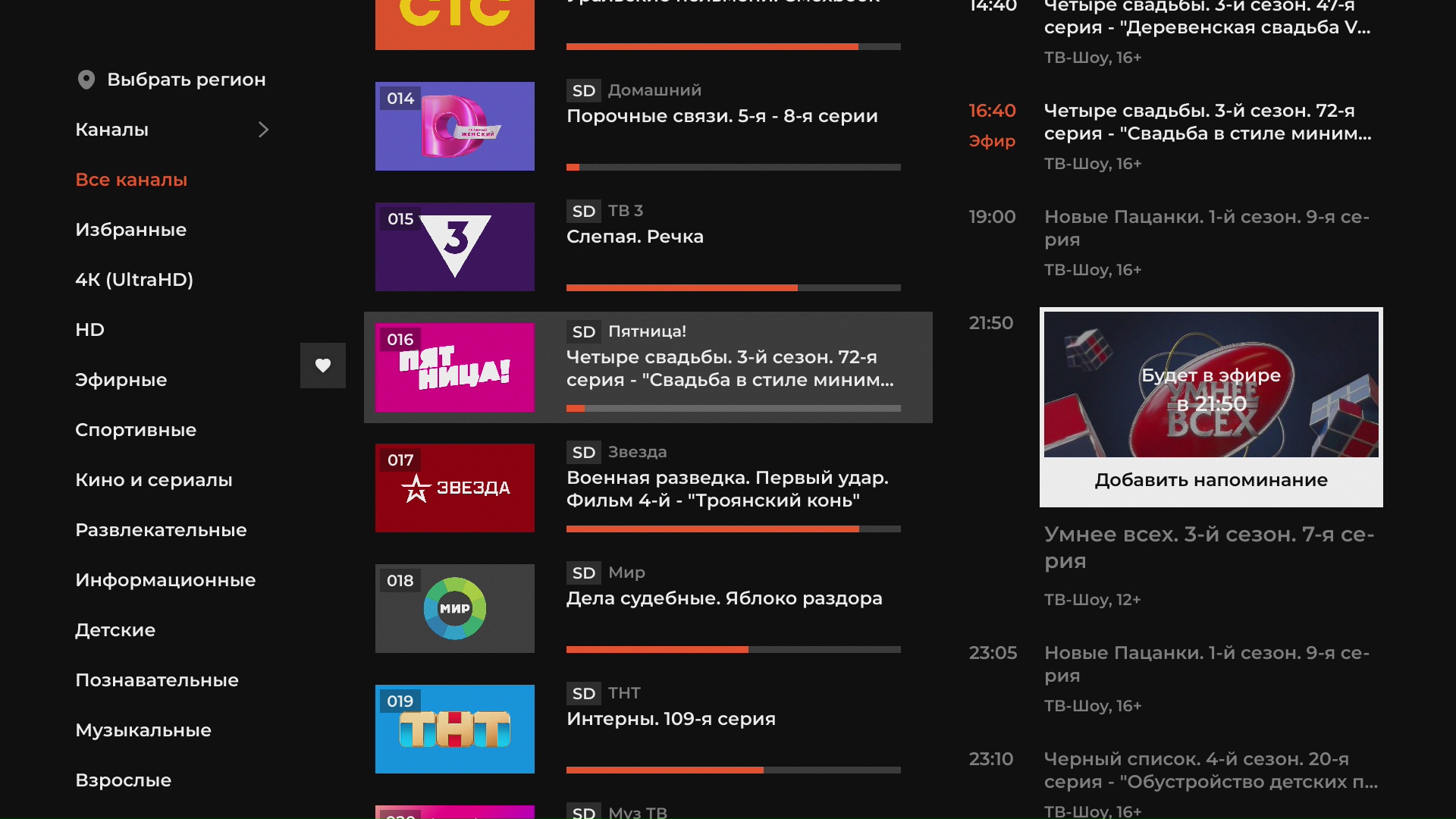Viewport: 1456px width, 819px height.
Task: Open the Мир channel logo tile
Action: tap(455, 608)
